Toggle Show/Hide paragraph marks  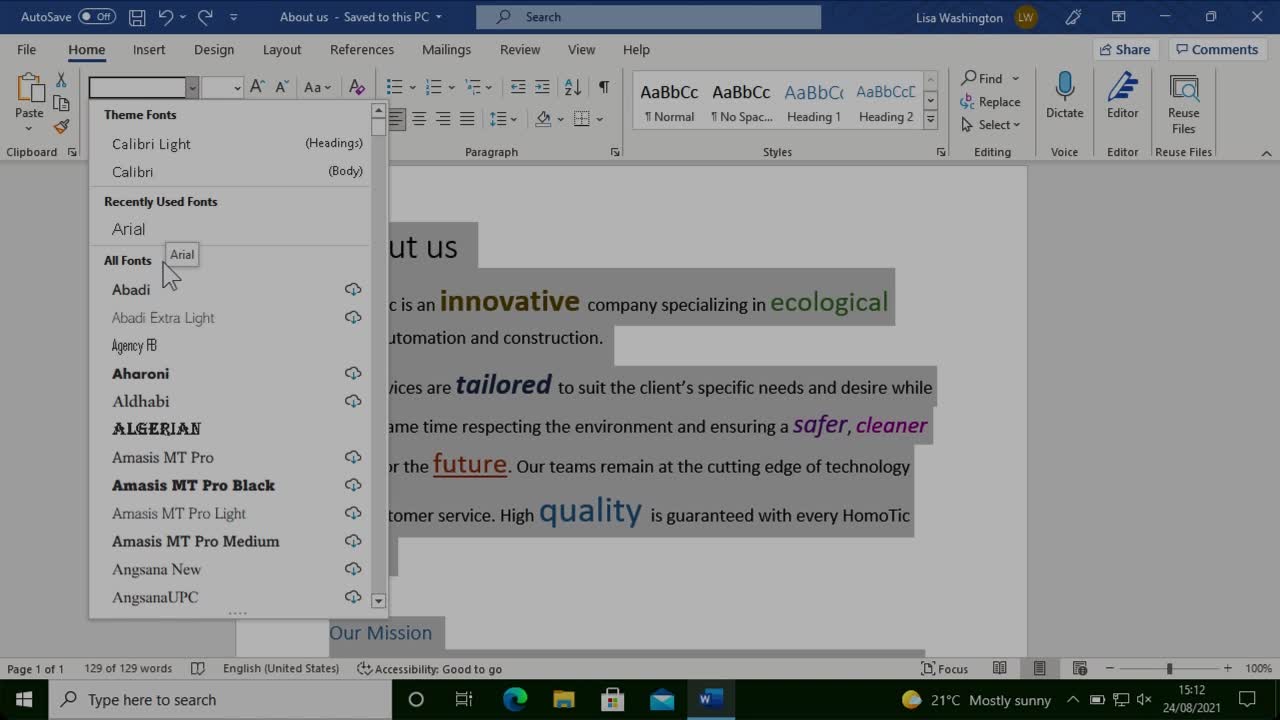point(604,87)
